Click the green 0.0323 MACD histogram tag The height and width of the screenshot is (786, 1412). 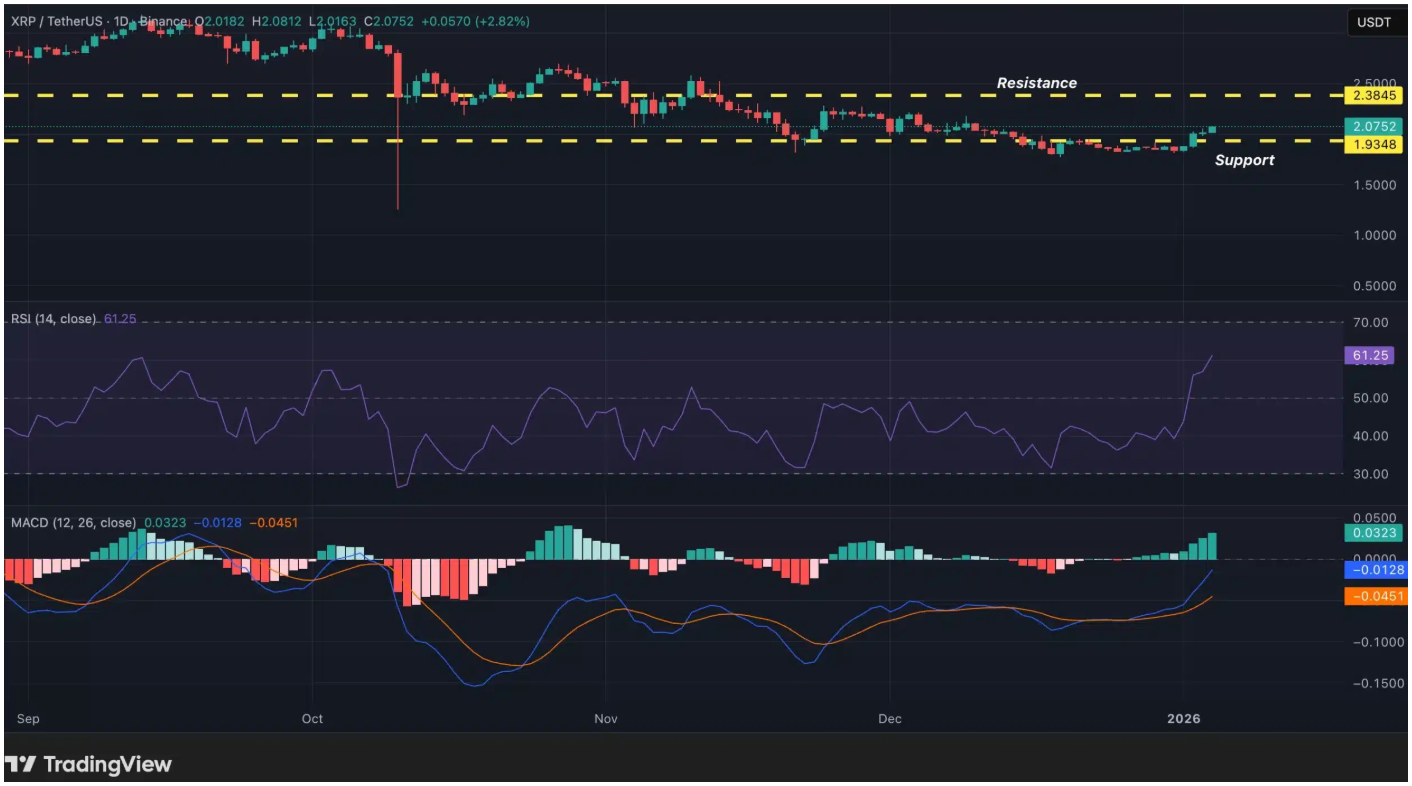click(1373, 534)
